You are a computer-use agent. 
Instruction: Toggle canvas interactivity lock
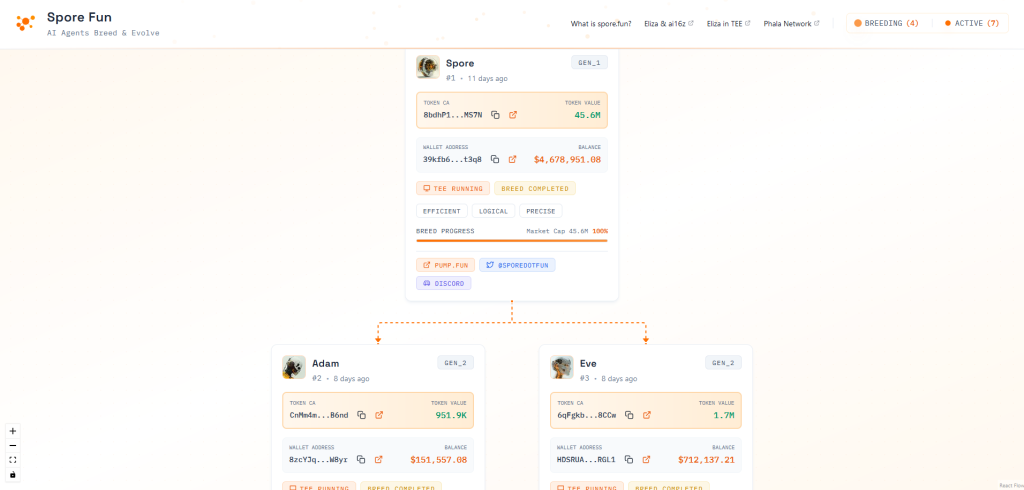click(x=12, y=474)
